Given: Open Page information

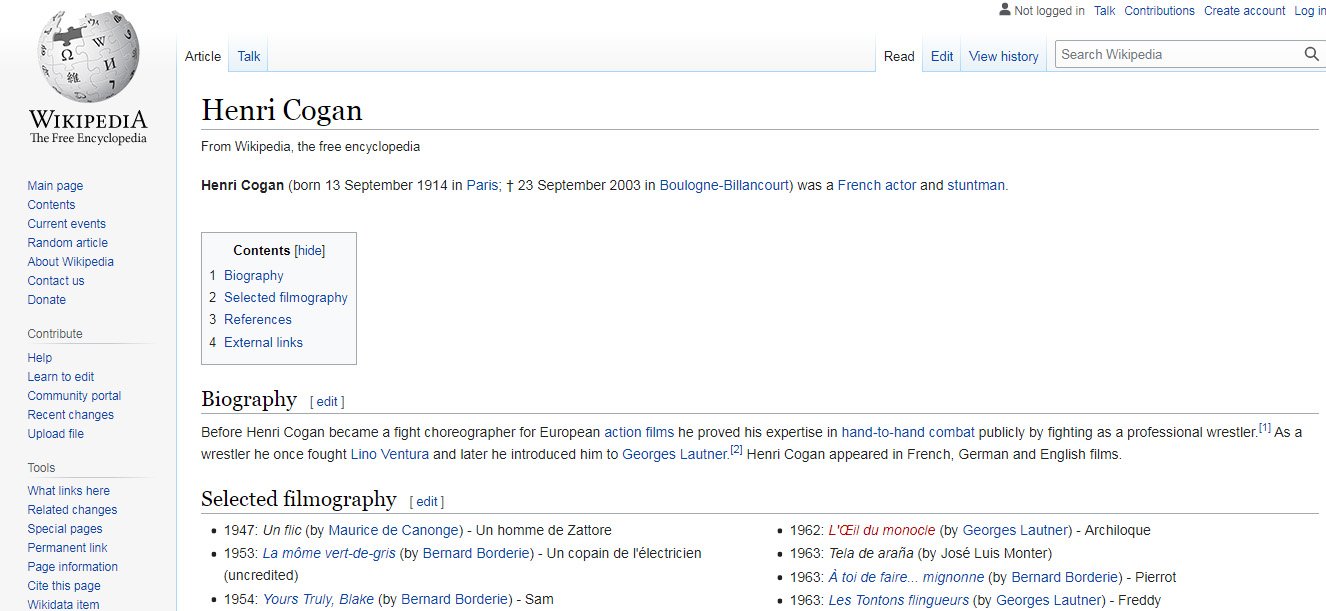Looking at the screenshot, I should (72, 567).
